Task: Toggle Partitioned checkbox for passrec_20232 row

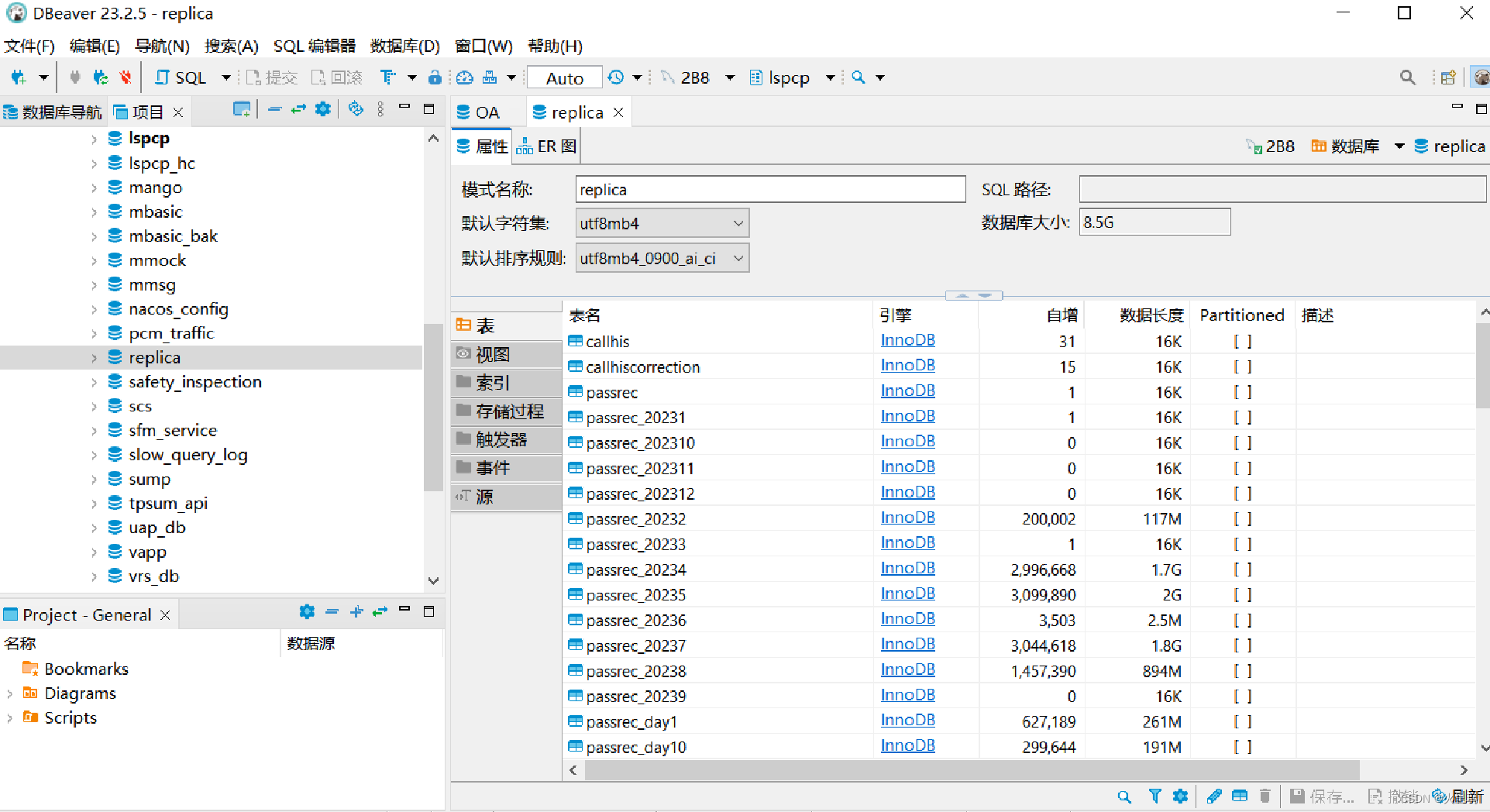Action: (x=1243, y=519)
